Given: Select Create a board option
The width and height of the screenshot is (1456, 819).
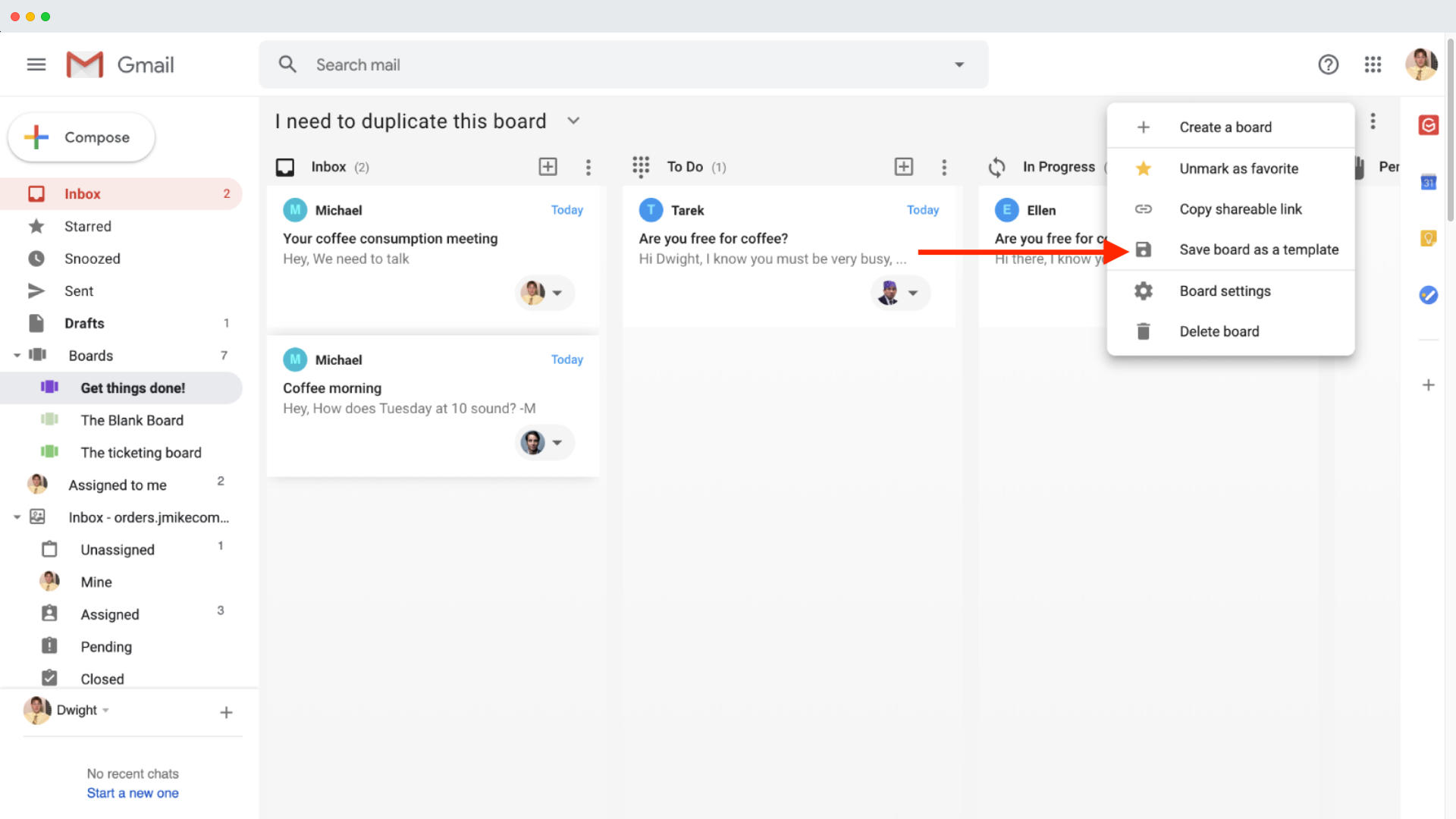Looking at the screenshot, I should pos(1230,127).
